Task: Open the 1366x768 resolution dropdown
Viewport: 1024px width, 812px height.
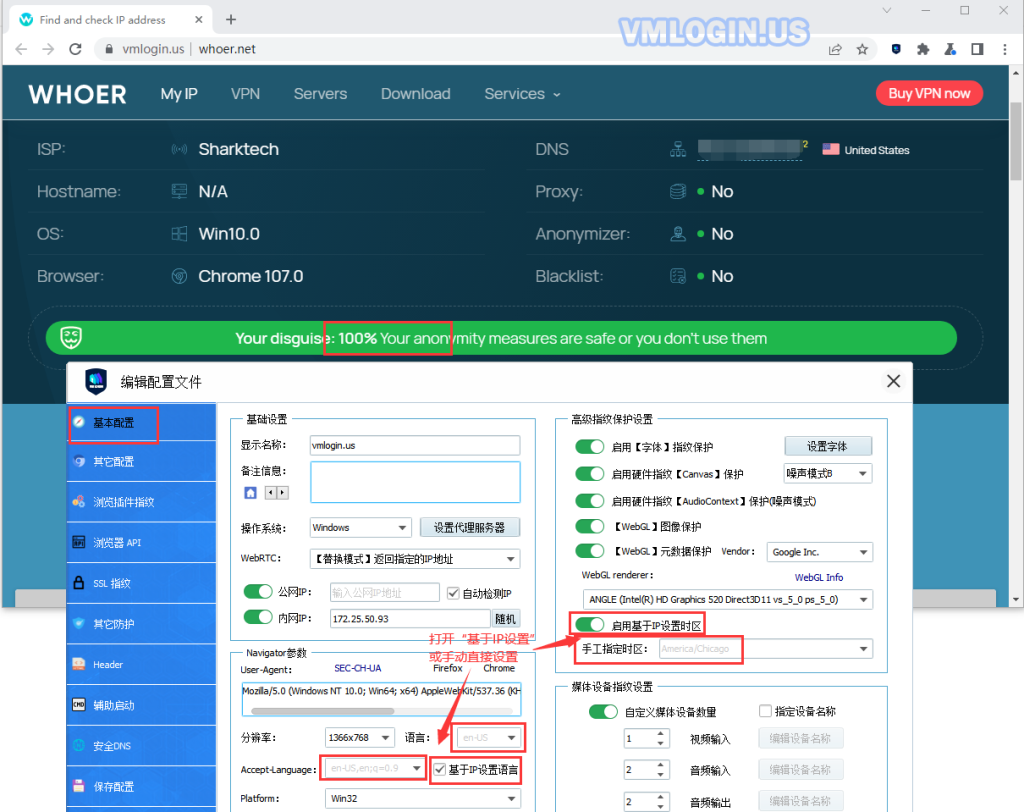Action: tap(360, 738)
